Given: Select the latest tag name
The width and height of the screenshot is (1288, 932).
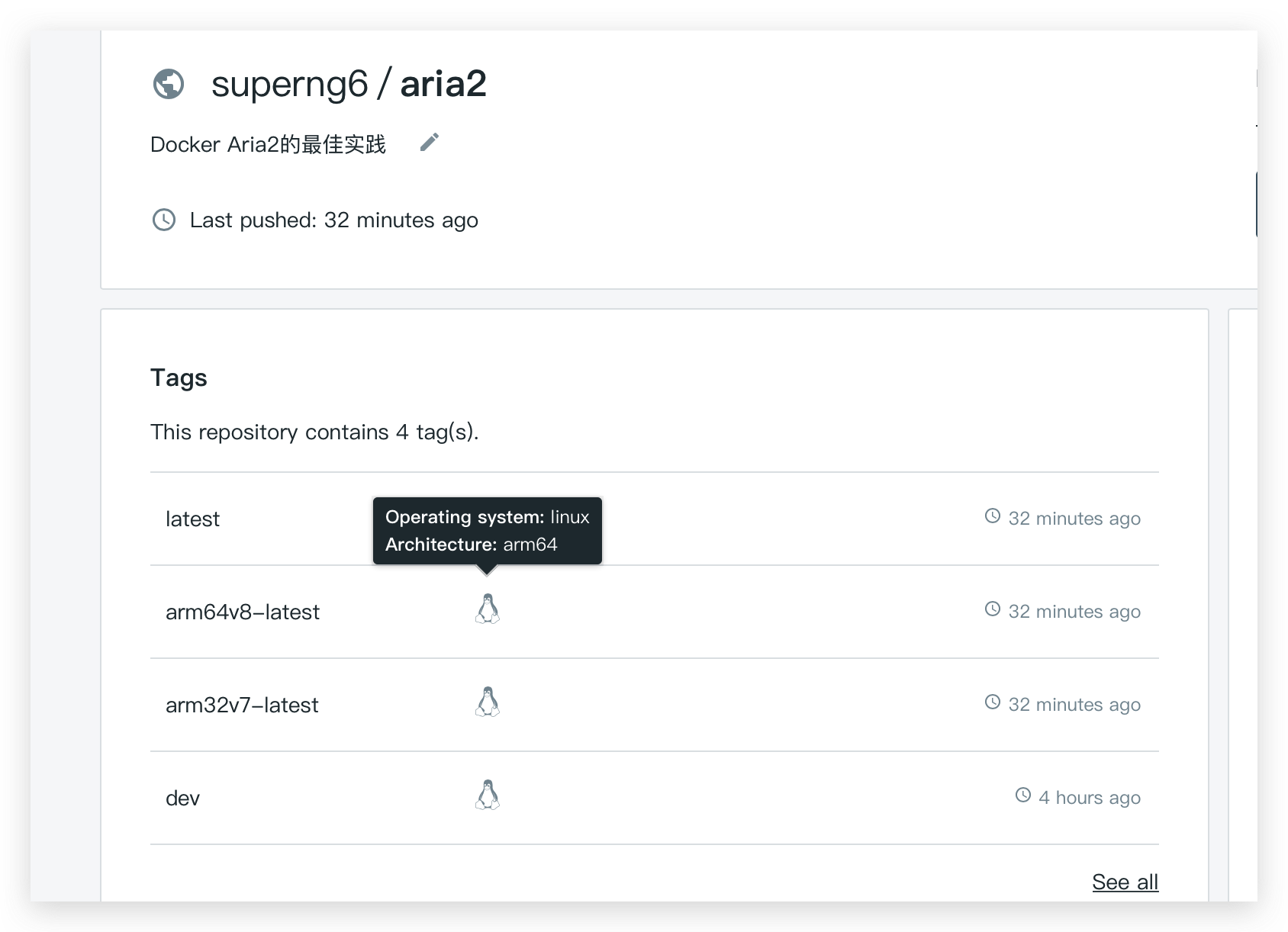Looking at the screenshot, I should [192, 519].
